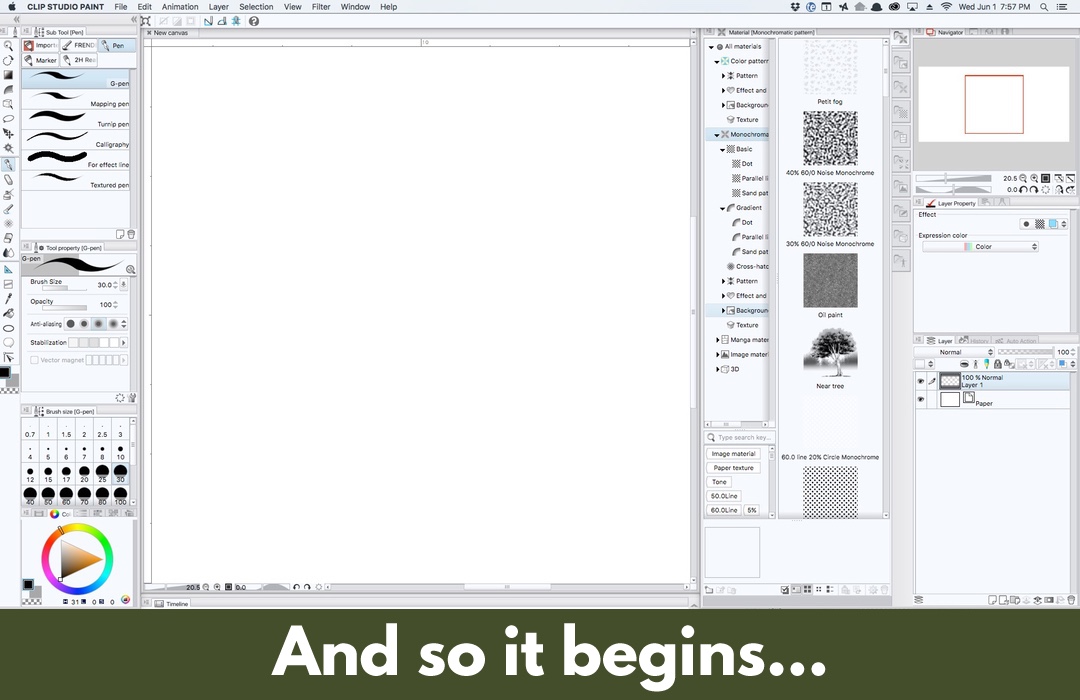Click layer opacity slider

(1026, 352)
